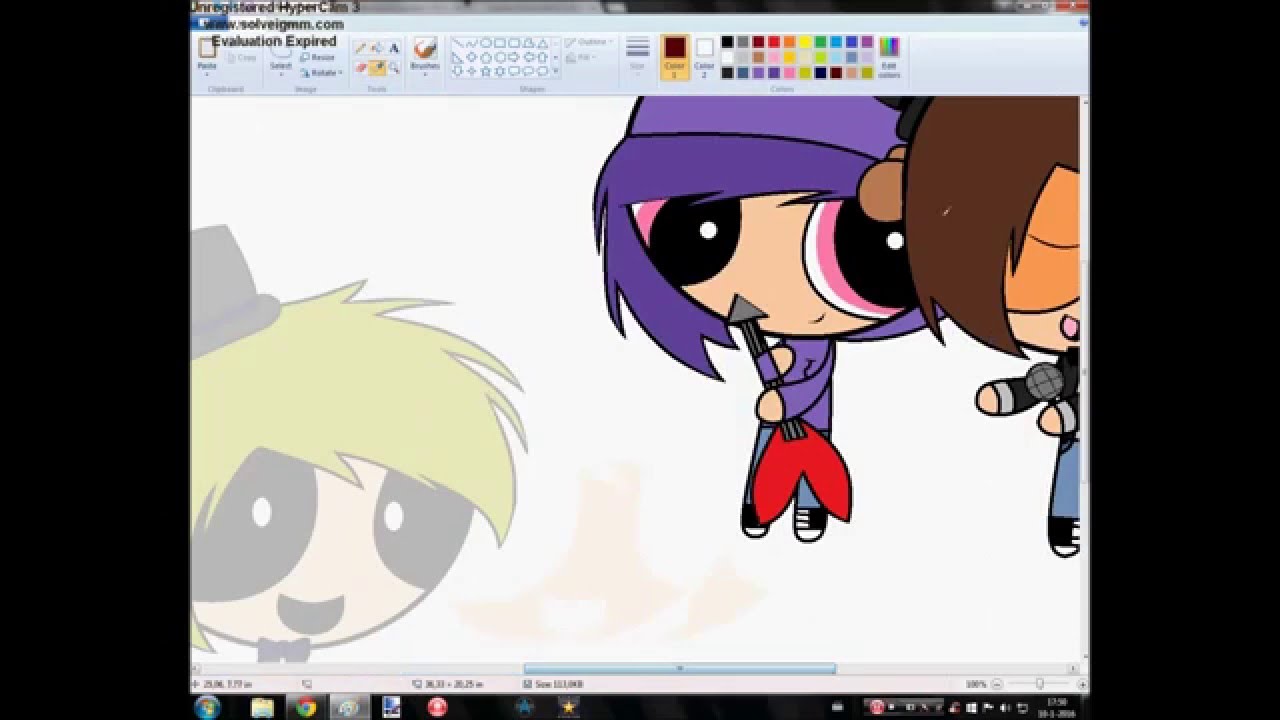
Task: Click the Brushes tool icon
Action: 425,49
